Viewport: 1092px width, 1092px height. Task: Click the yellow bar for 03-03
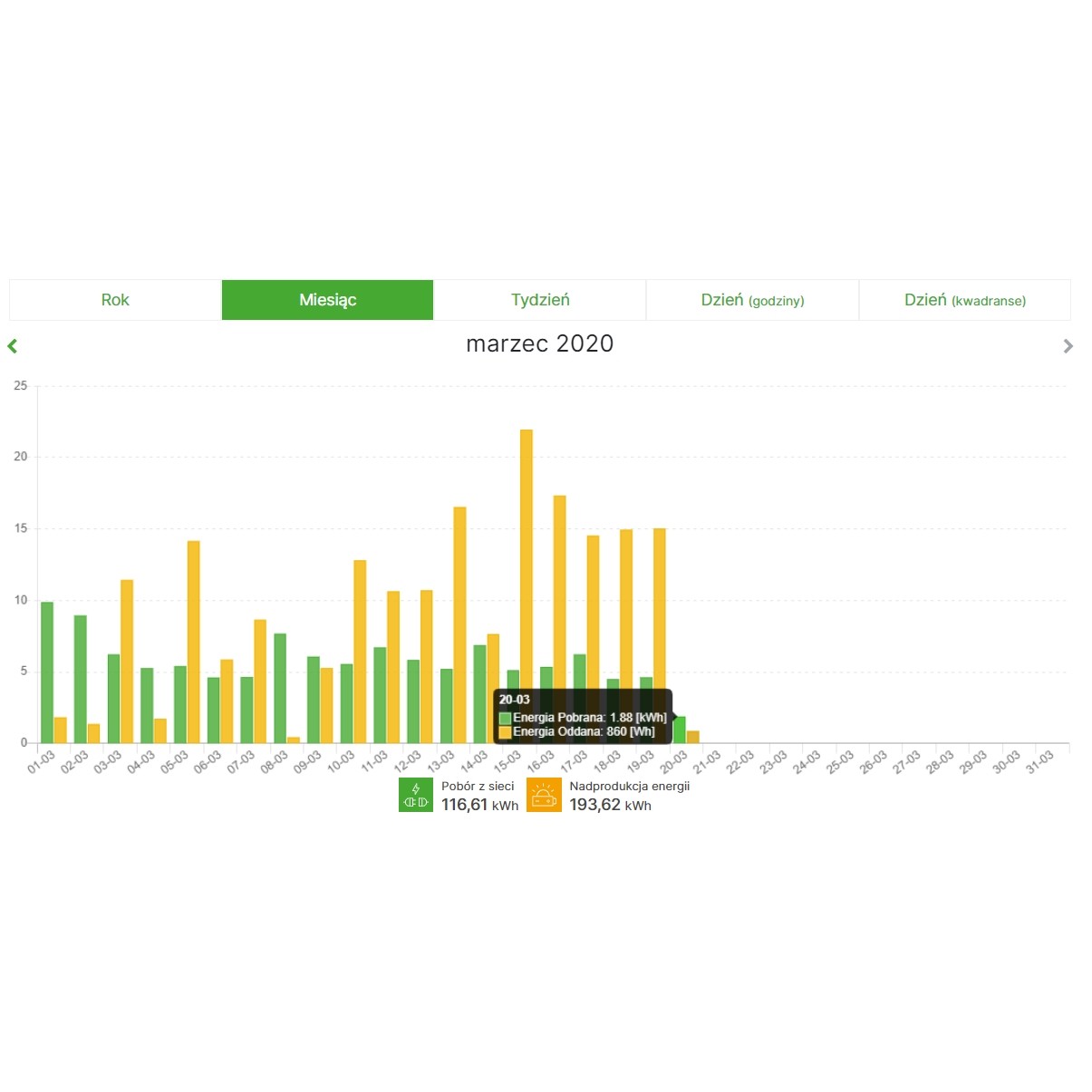coord(127,662)
